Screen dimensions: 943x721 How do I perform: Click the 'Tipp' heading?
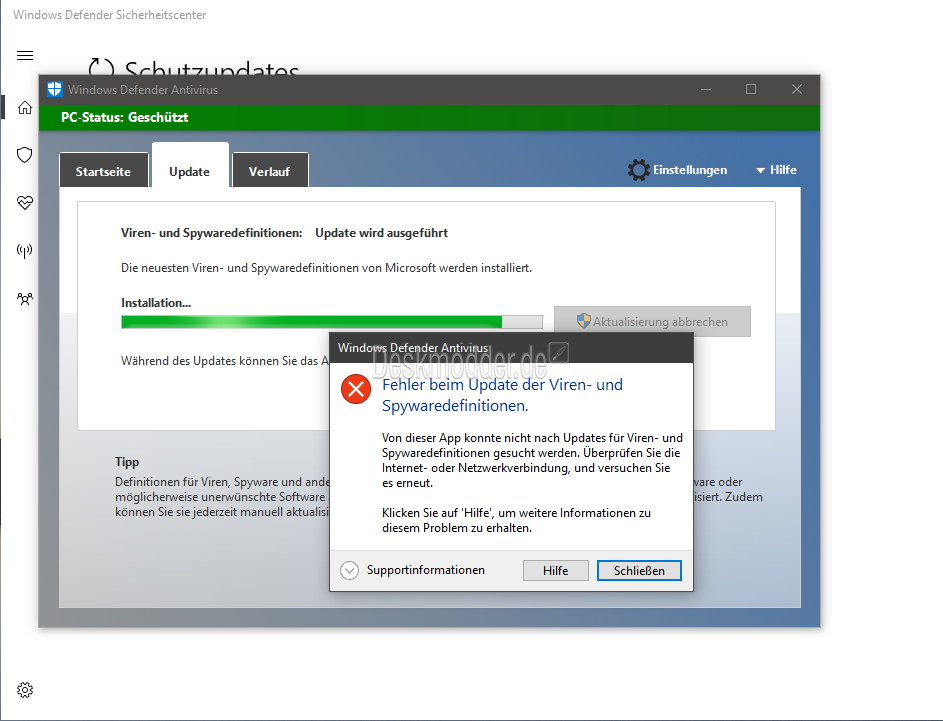click(x=127, y=462)
